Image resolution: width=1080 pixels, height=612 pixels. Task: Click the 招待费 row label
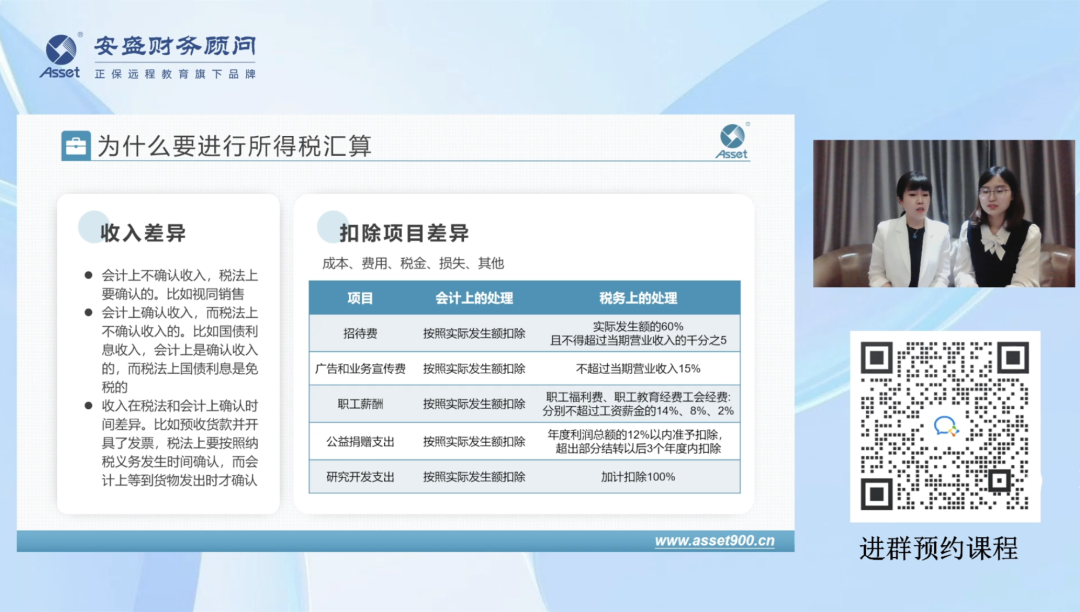pos(360,333)
